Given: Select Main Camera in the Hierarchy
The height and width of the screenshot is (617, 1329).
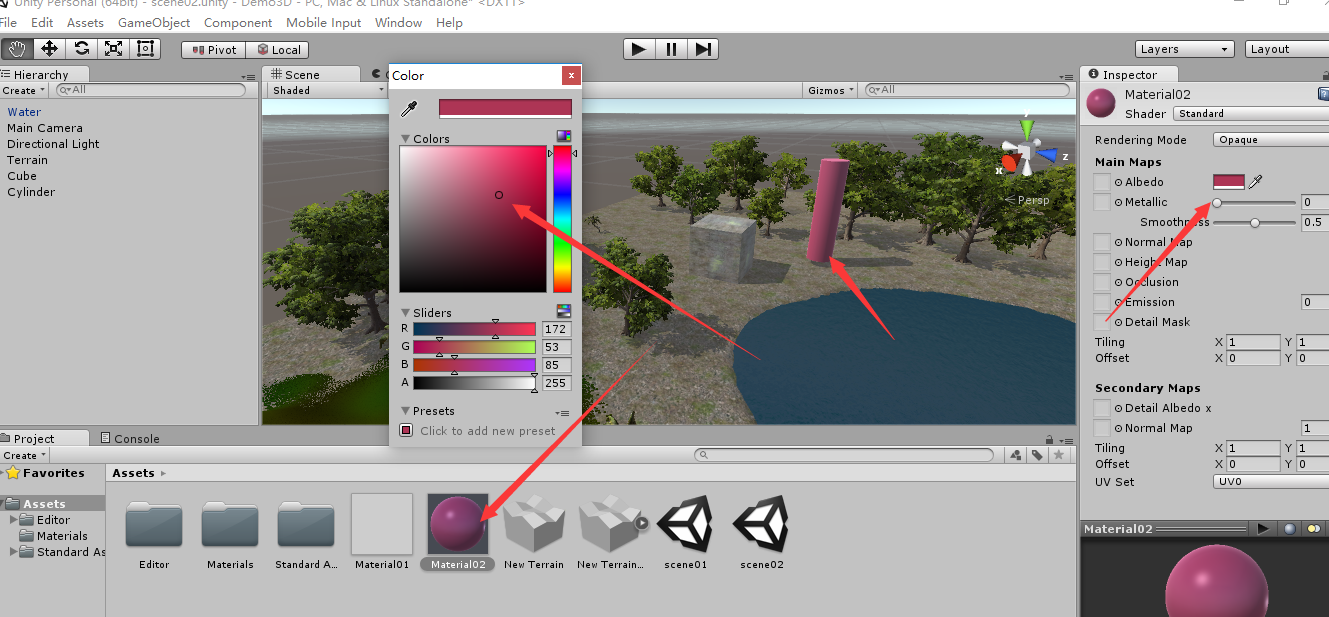Looking at the screenshot, I should click(x=45, y=128).
